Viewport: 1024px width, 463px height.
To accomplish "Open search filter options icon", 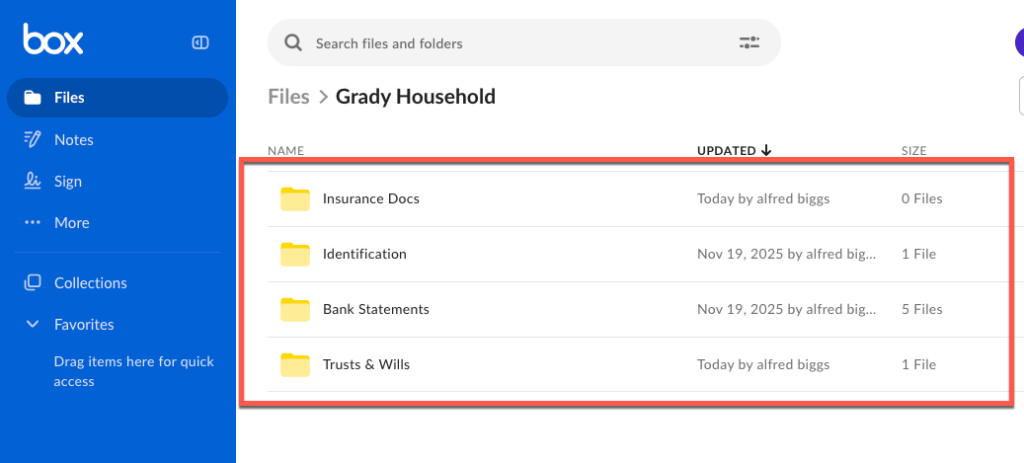I will click(x=749, y=43).
